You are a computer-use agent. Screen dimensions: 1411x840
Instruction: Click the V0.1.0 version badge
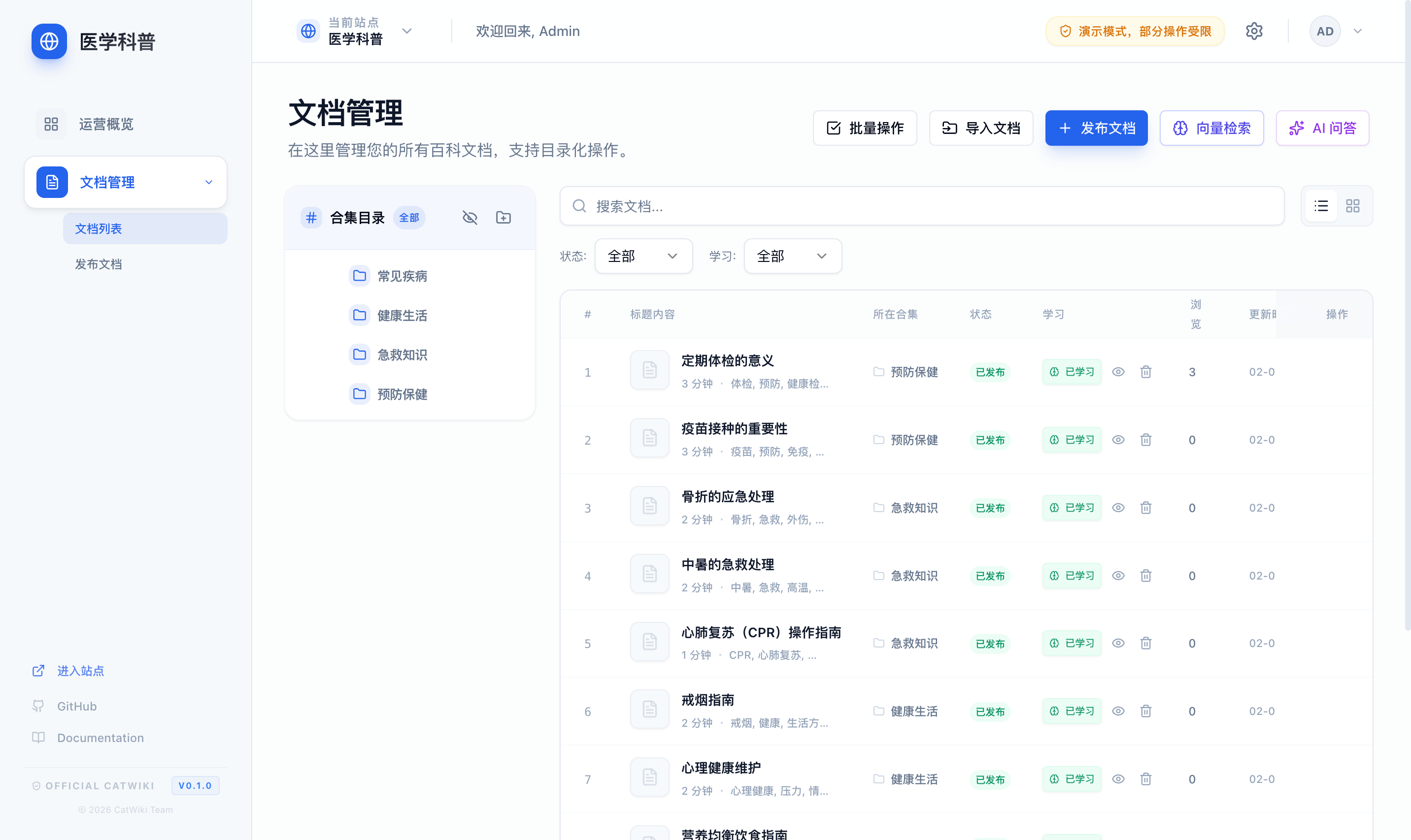pyautogui.click(x=195, y=786)
